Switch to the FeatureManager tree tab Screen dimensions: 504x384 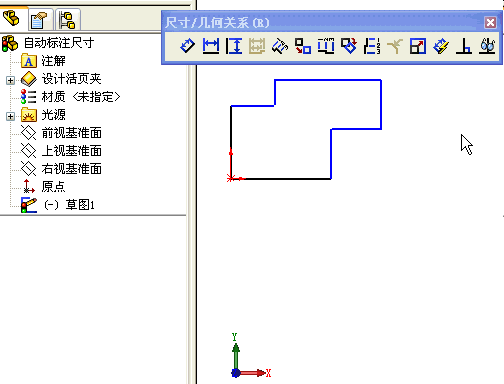tap(11, 18)
